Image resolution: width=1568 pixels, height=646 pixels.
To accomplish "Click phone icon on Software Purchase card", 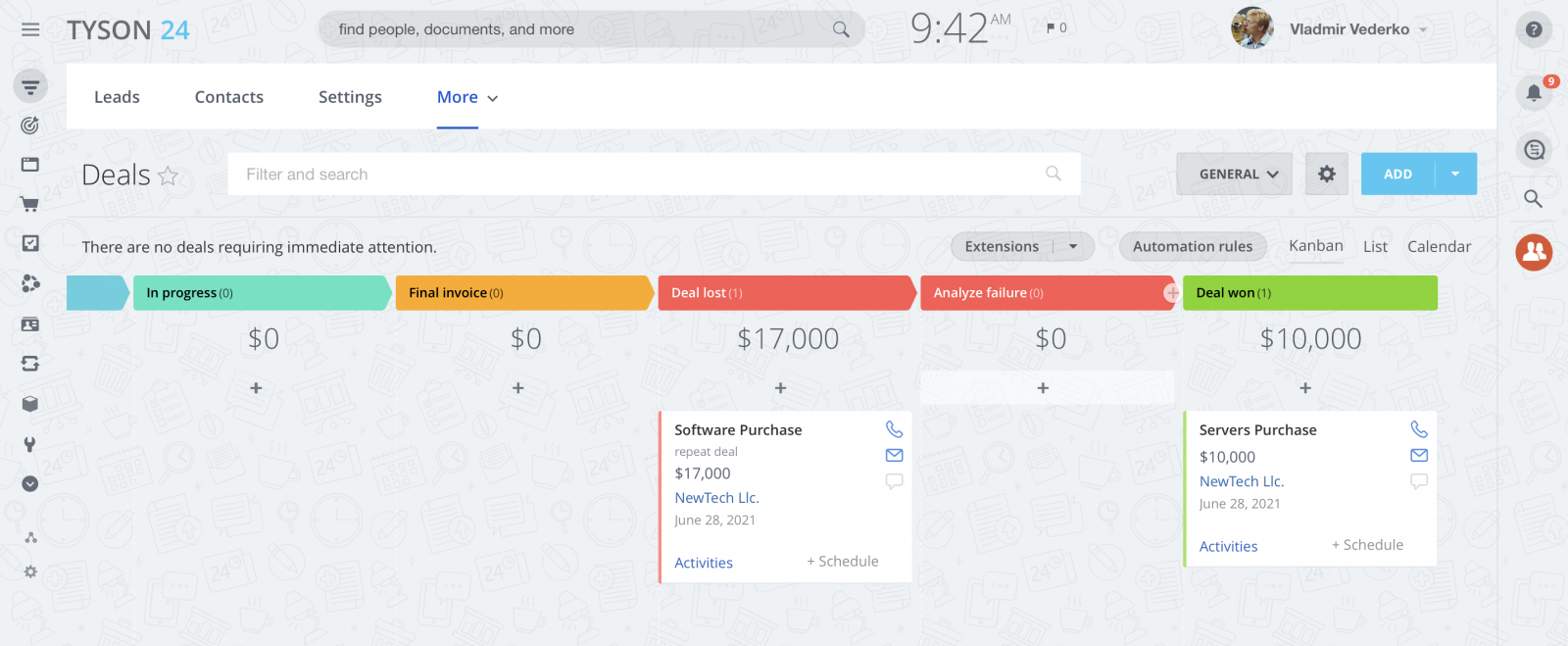I will point(894,429).
